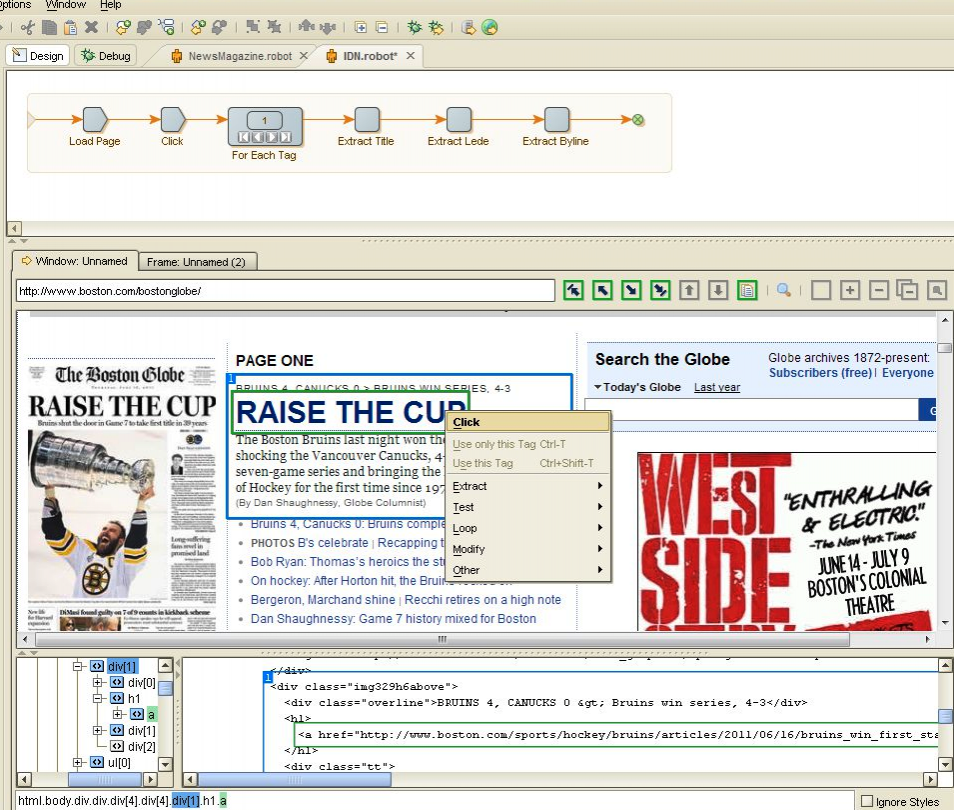The image size is (954, 810).
Task: Switch to the NewsMagazine.robot tab
Action: 240,56
